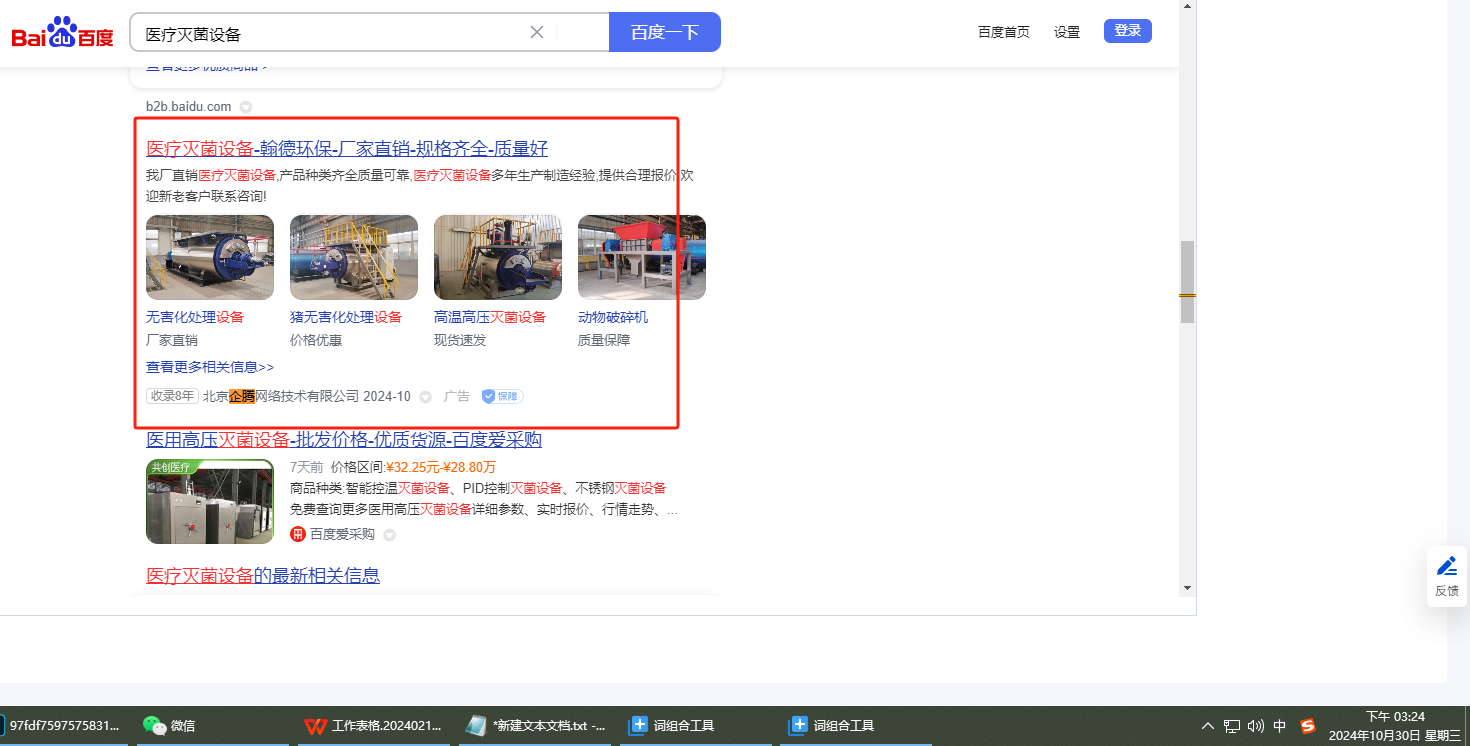Click the red 百度爱采购 source icon
1470x746 pixels.
pos(298,534)
